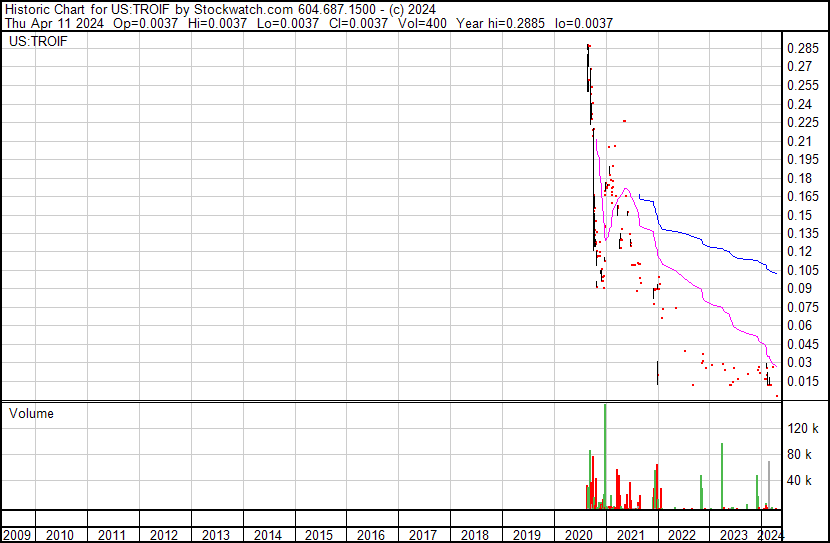
Task: Select the 2010 year label on axis
Action: click(x=60, y=535)
